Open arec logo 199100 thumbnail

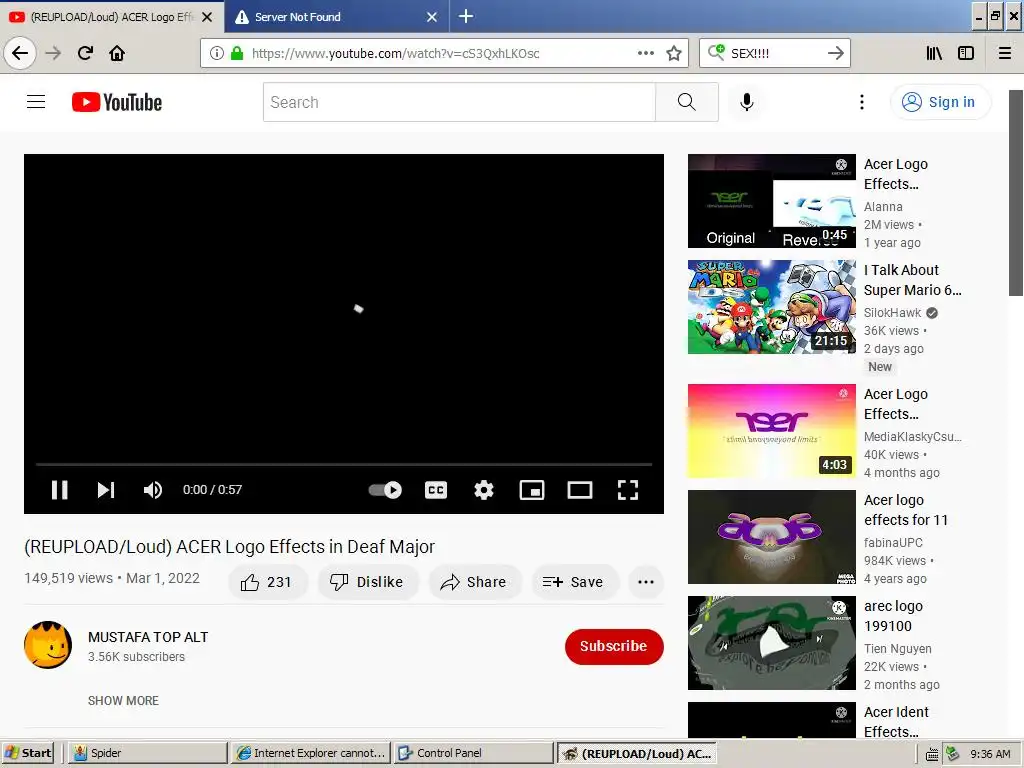[x=772, y=643]
